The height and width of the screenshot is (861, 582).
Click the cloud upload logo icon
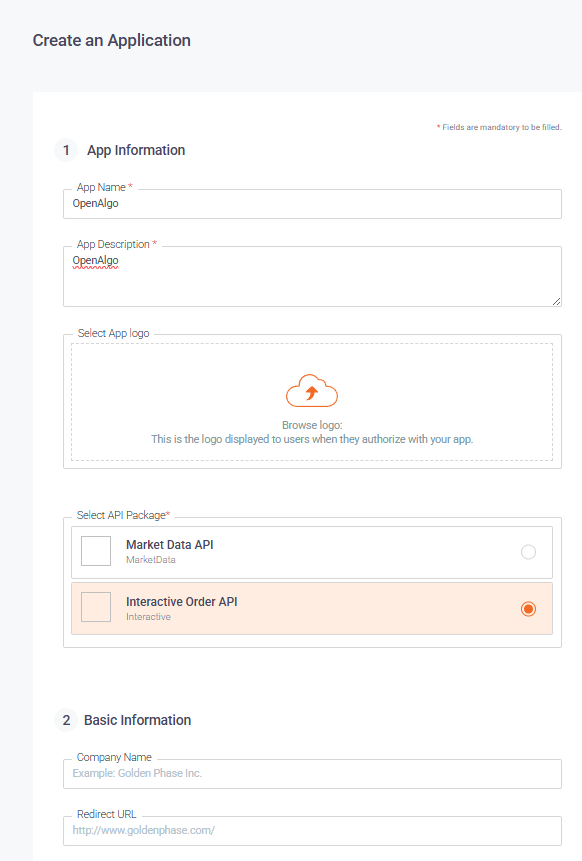[312, 390]
